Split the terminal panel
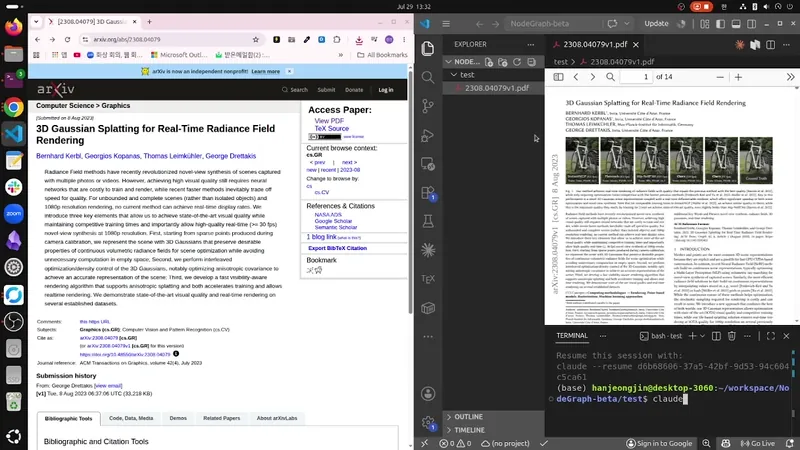Image resolution: width=800 pixels, height=450 pixels. (716, 336)
